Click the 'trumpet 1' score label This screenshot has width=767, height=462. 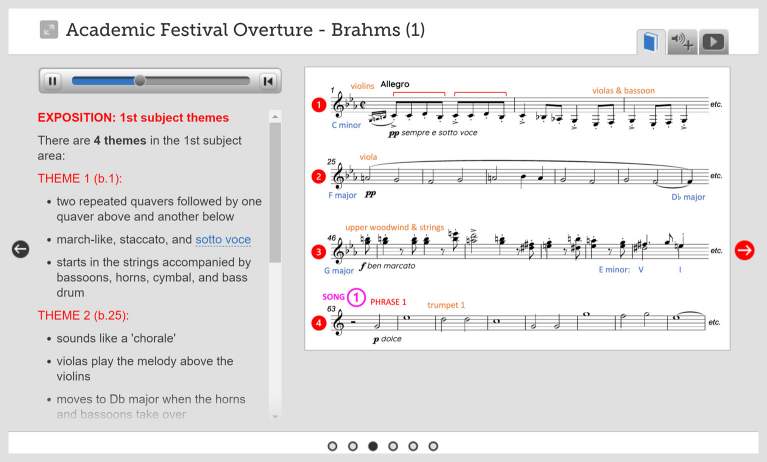[x=446, y=305]
